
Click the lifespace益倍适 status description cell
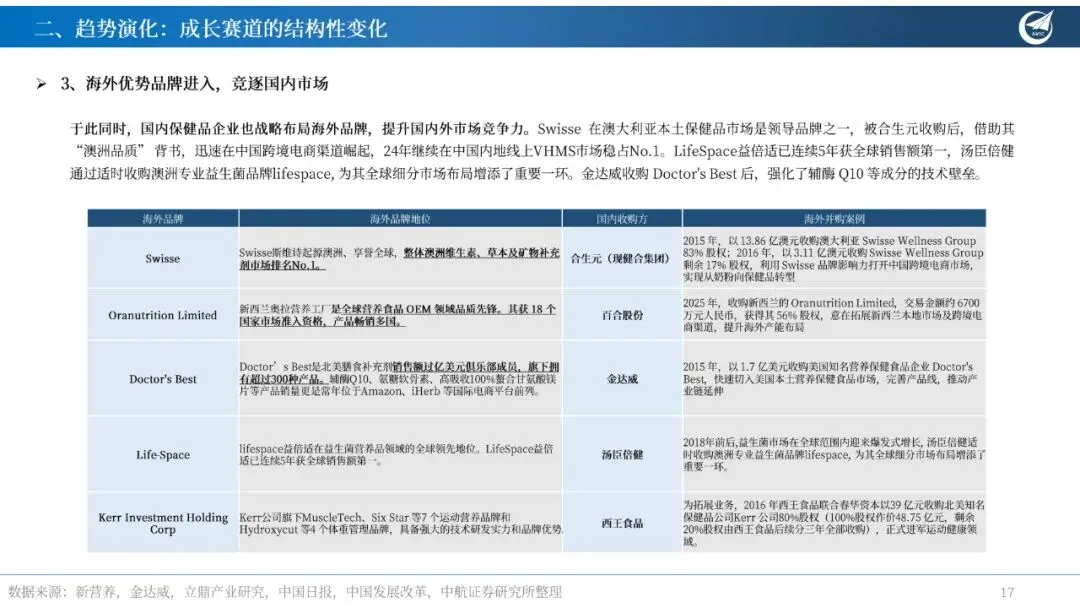pos(400,454)
